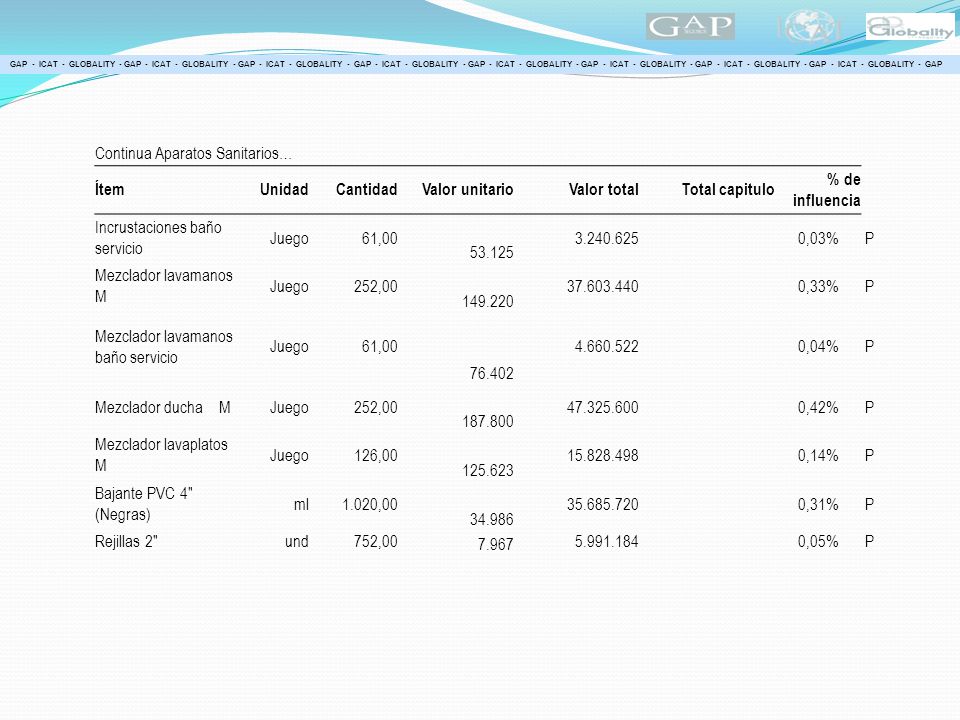Click 'Juego' unit in Mezclador ducha row

coord(289,408)
